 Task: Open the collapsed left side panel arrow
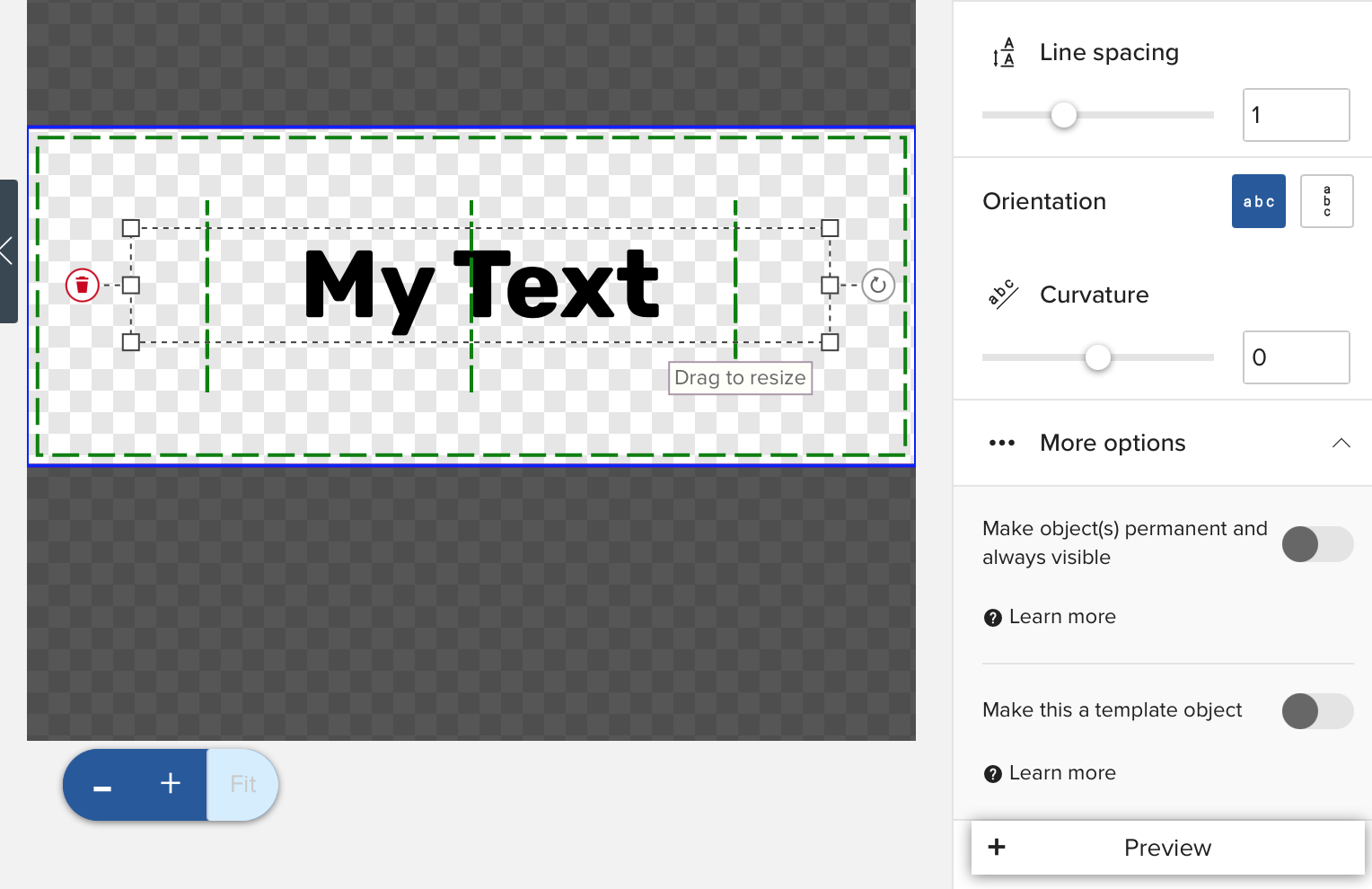pyautogui.click(x=8, y=251)
